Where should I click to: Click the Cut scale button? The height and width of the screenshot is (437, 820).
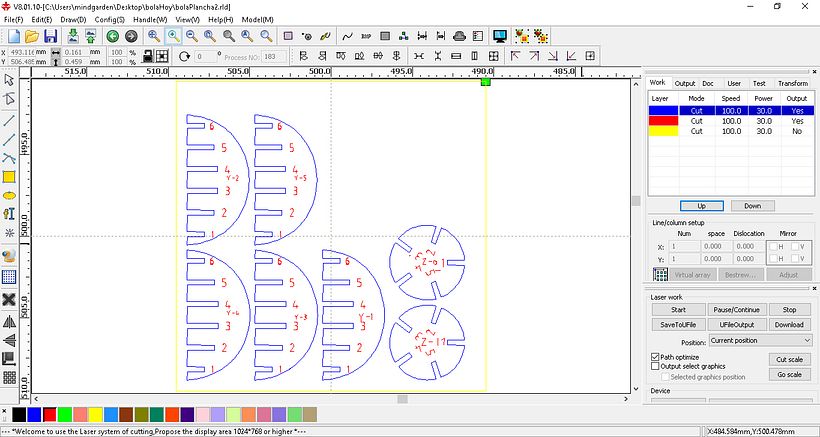point(789,360)
